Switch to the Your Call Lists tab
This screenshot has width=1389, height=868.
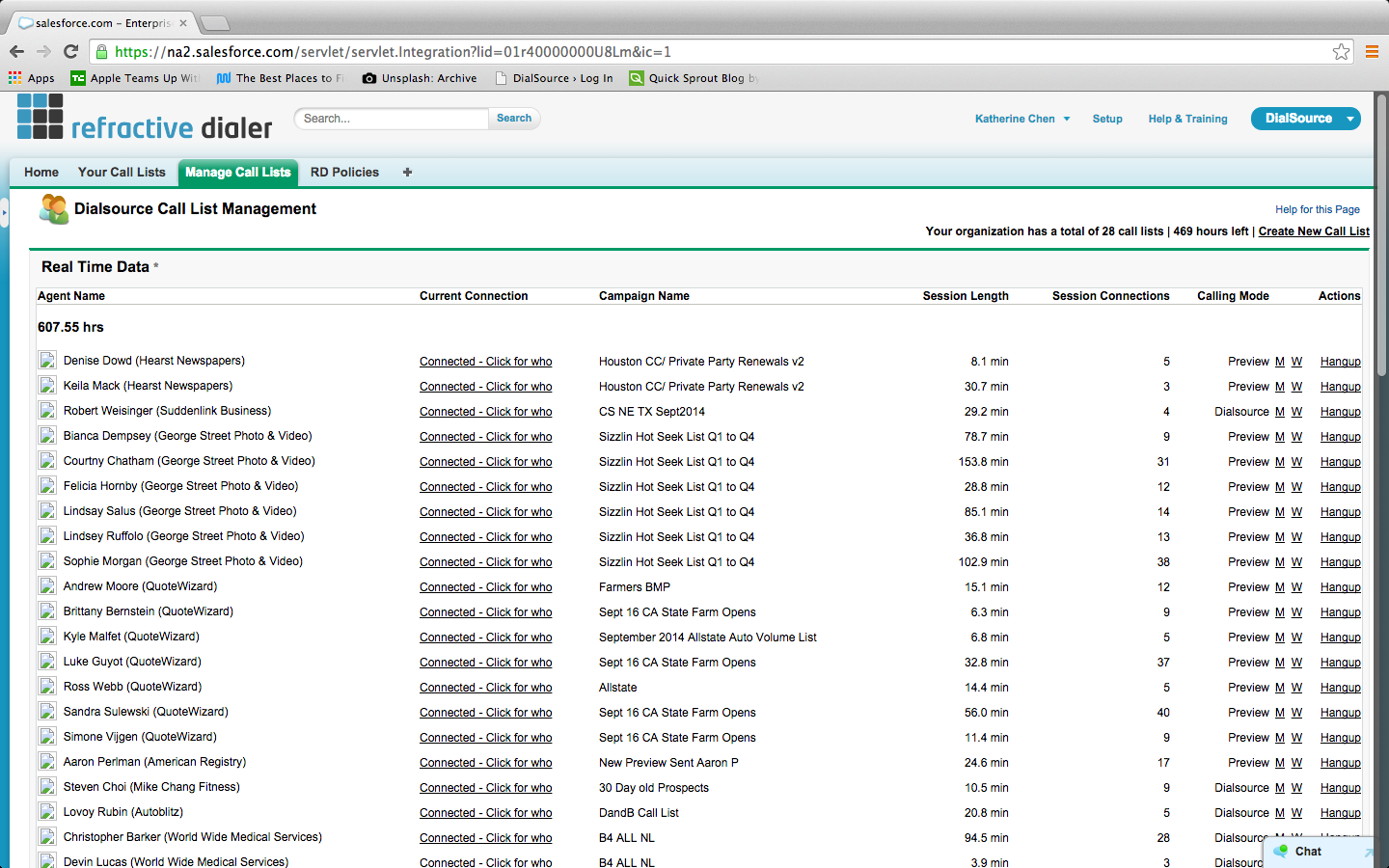click(x=122, y=173)
